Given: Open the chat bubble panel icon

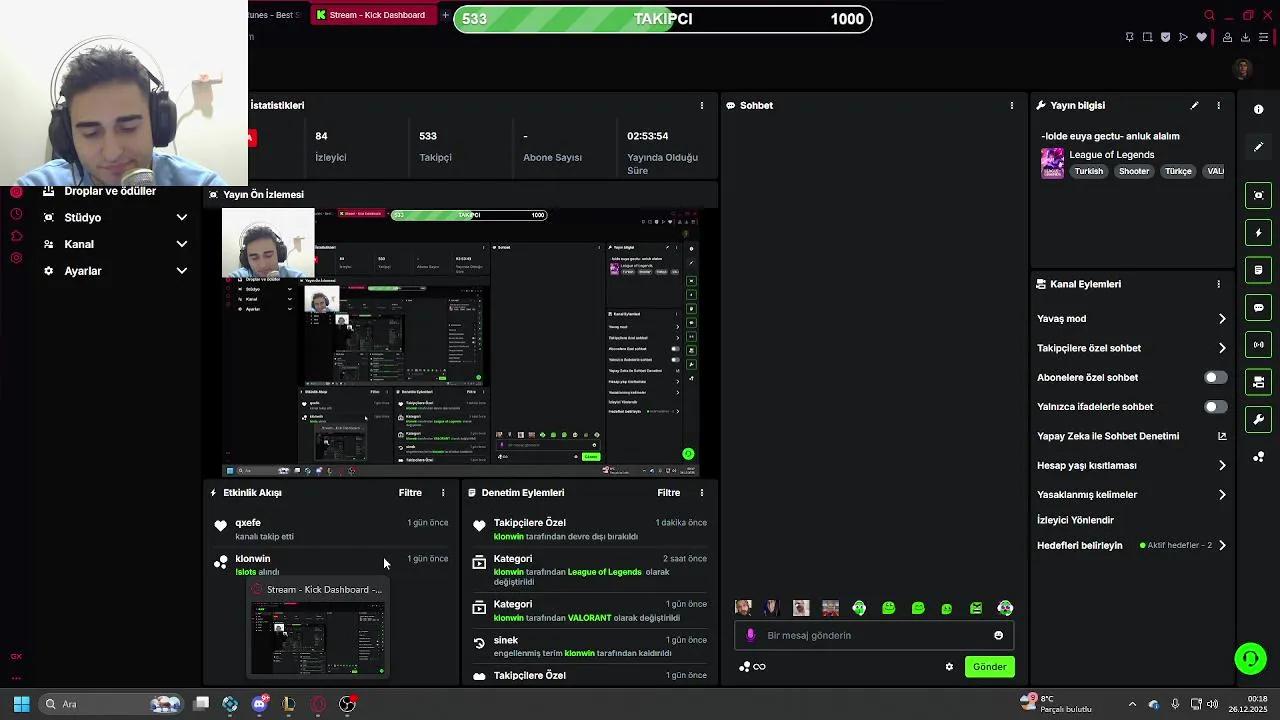Looking at the screenshot, I should coord(1258,307).
